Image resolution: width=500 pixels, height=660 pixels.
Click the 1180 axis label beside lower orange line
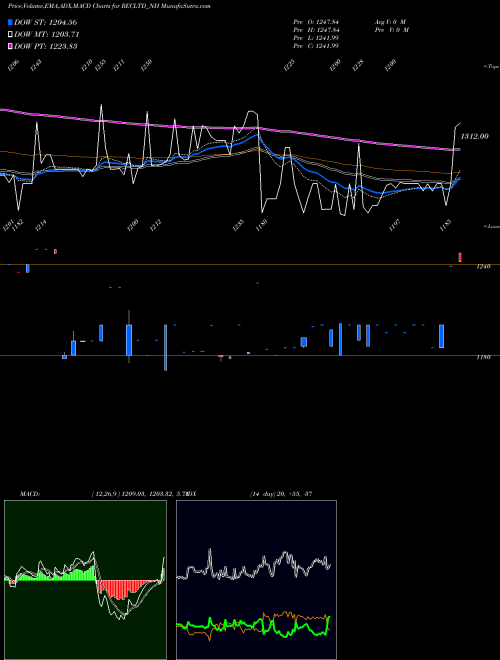pyautogui.click(x=483, y=357)
